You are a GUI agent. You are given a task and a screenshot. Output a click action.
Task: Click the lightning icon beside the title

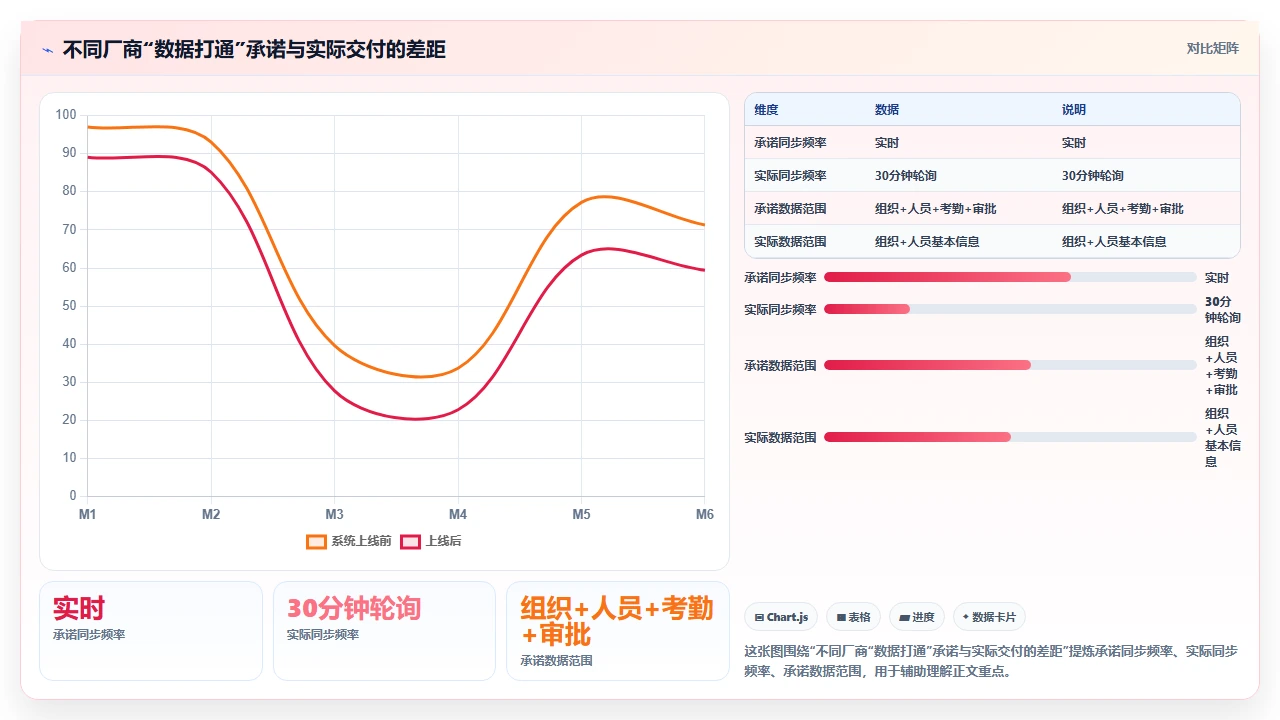pyautogui.click(x=47, y=50)
